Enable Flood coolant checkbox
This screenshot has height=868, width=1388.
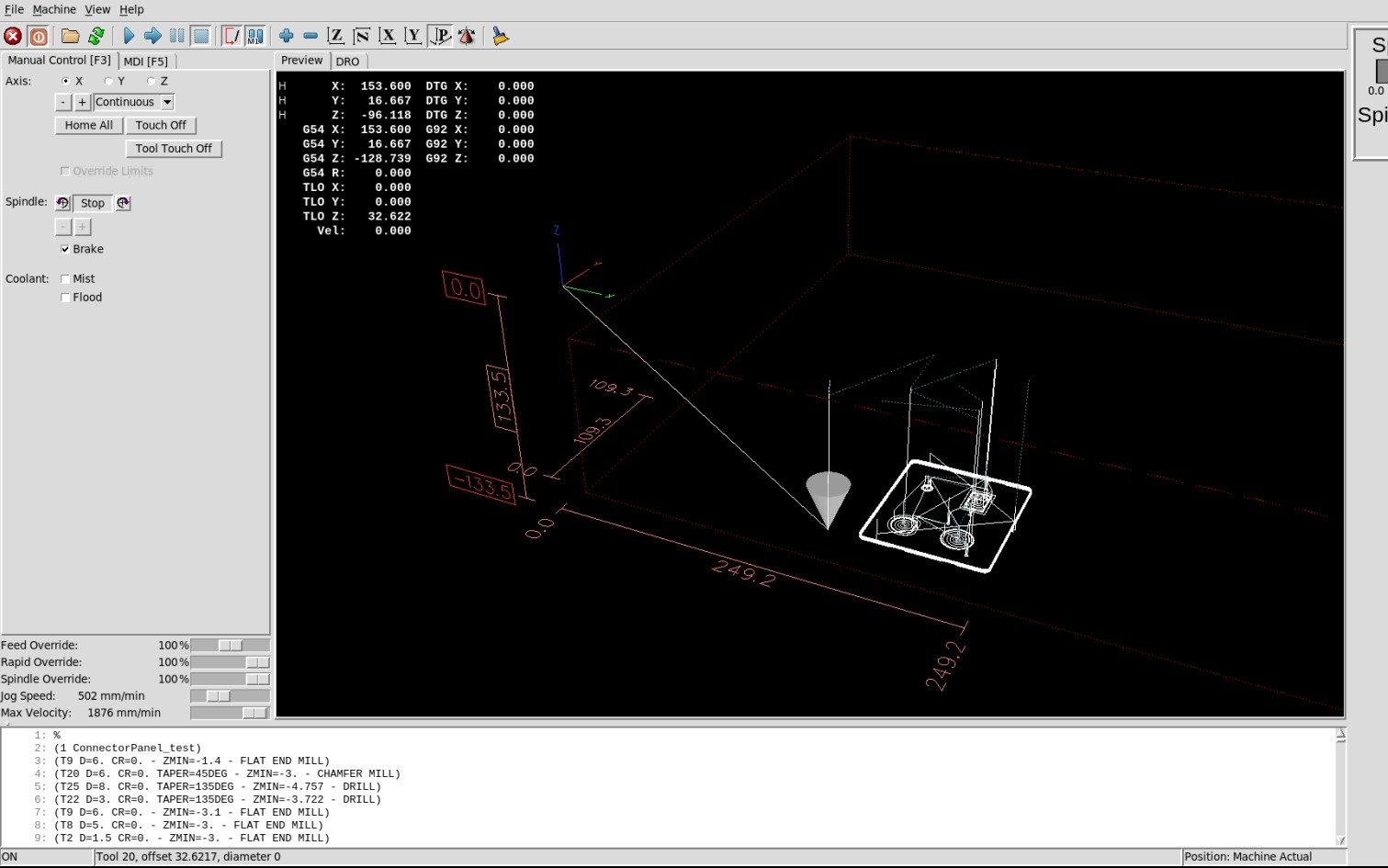click(65, 298)
